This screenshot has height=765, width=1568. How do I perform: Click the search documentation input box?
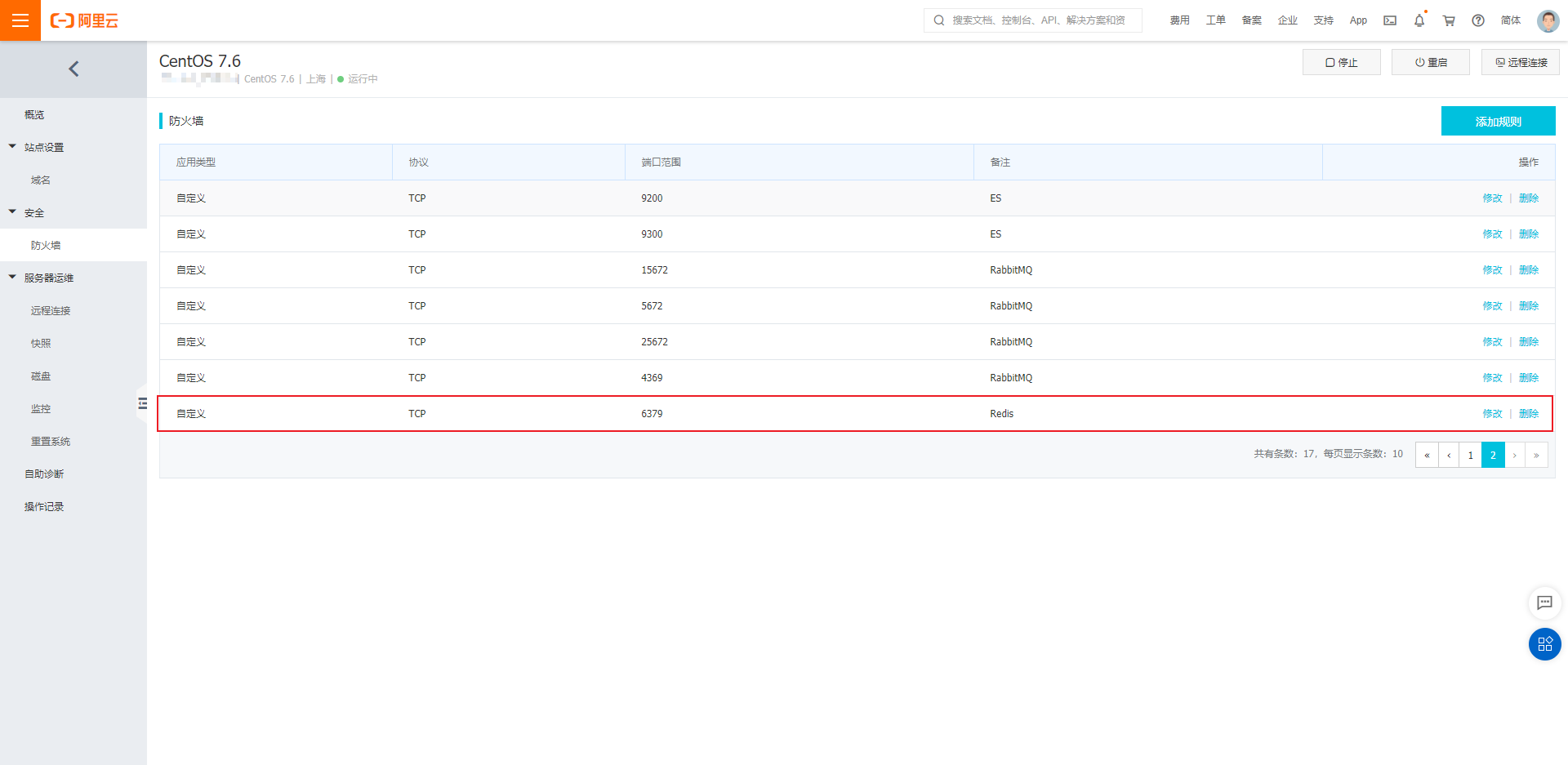pos(1032,20)
